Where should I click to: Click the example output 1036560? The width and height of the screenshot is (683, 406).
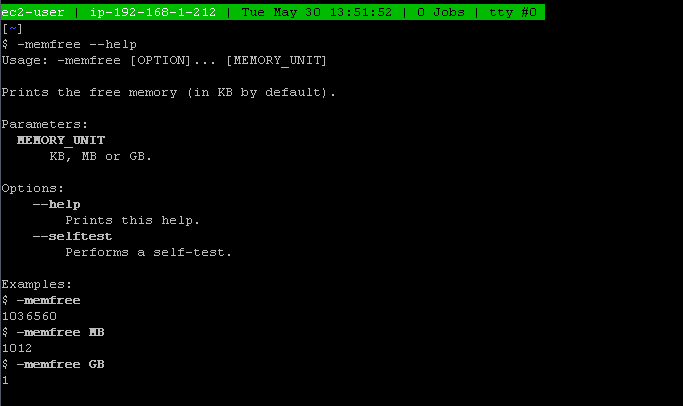coord(29,316)
